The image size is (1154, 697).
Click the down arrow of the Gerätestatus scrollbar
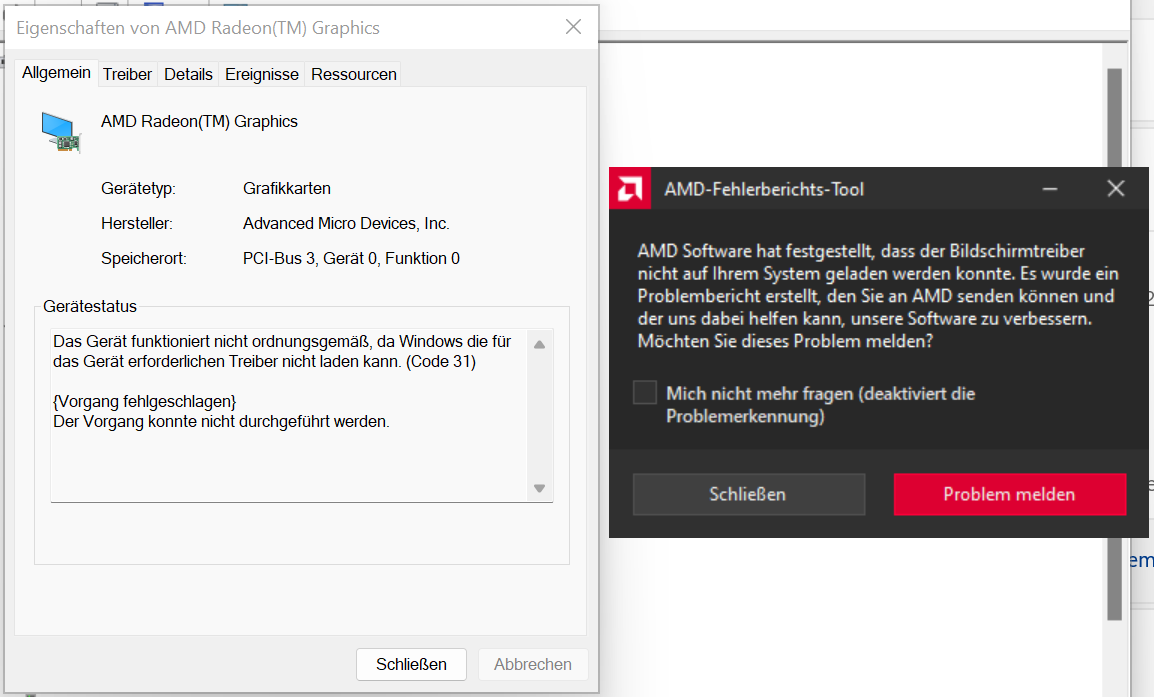coord(538,489)
